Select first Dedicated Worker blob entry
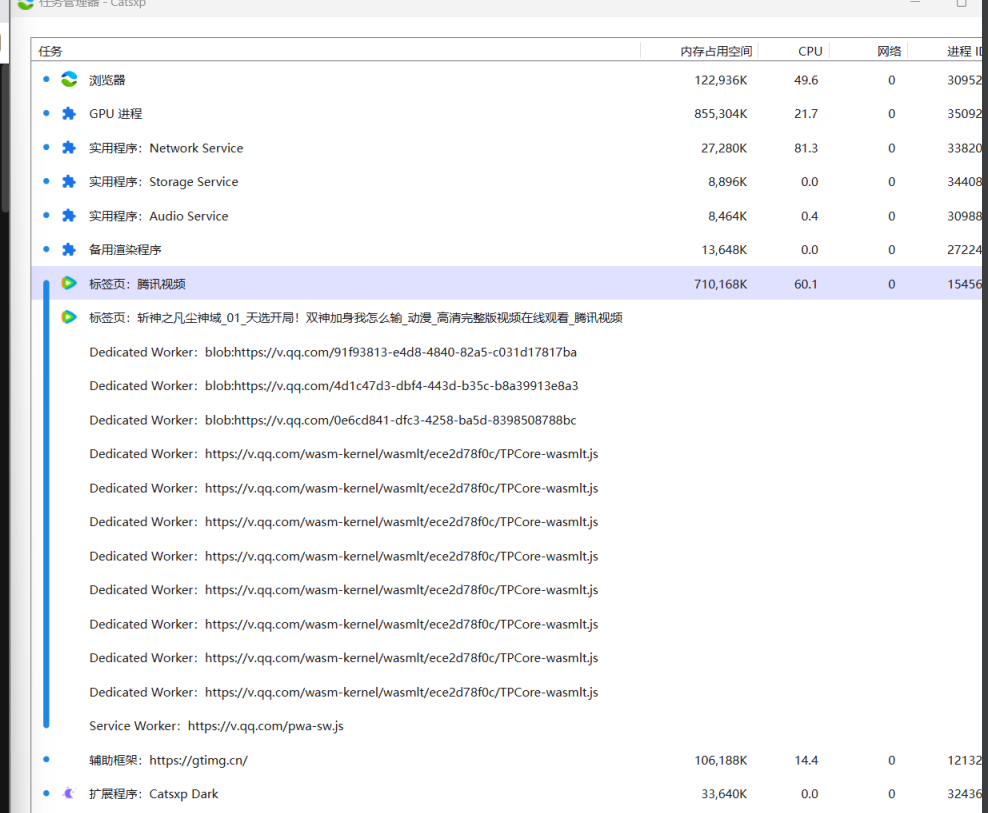 (332, 352)
